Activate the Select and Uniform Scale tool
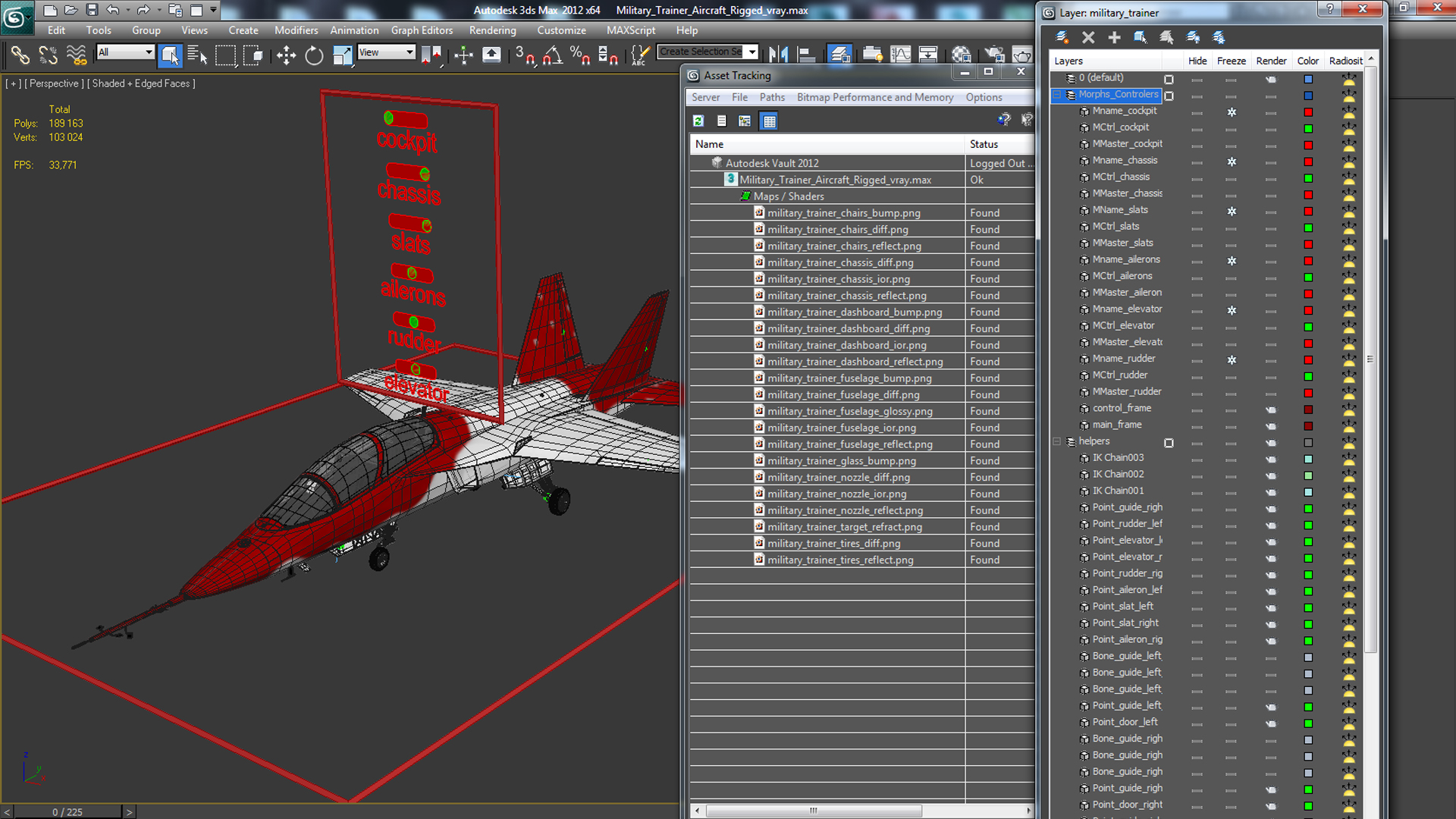This screenshot has height=819, width=1456. point(342,55)
